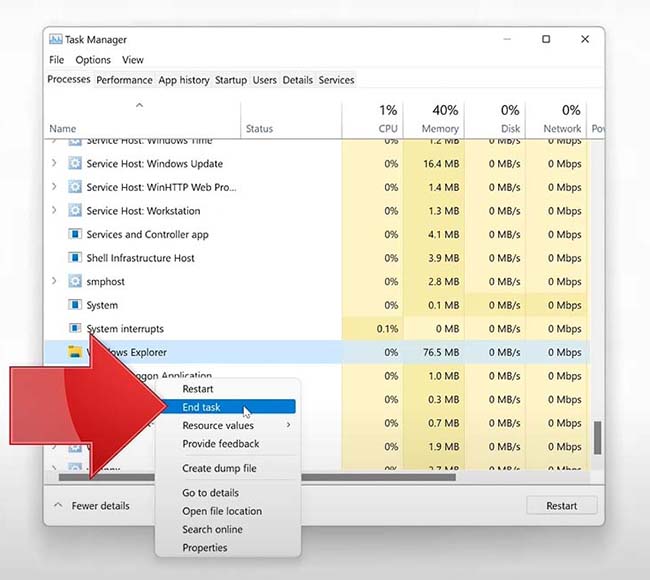
Task: Click the 16.4 MB memory value
Action: click(x=441, y=164)
